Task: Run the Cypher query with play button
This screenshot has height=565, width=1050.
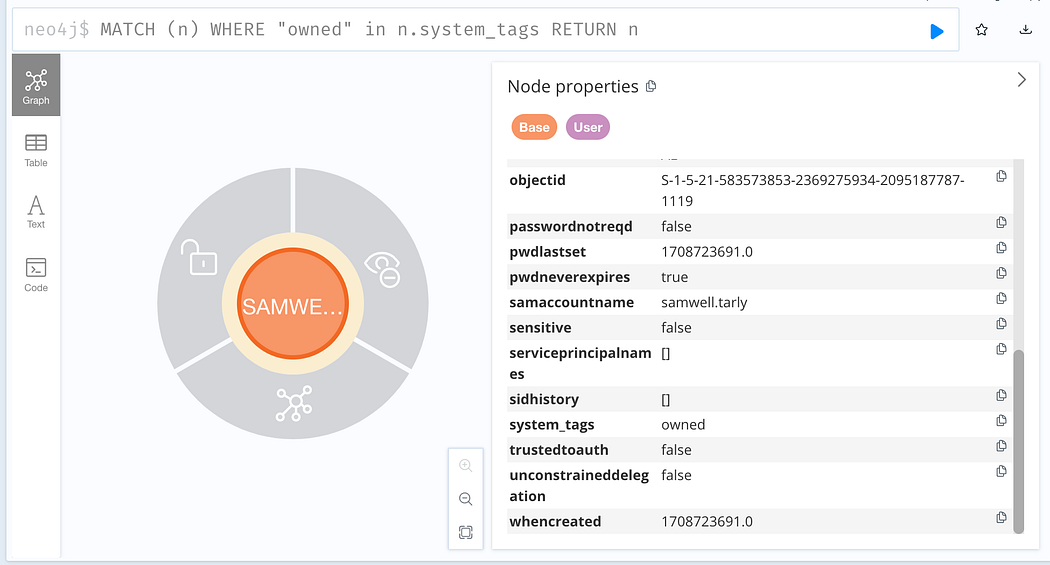Action: (936, 31)
